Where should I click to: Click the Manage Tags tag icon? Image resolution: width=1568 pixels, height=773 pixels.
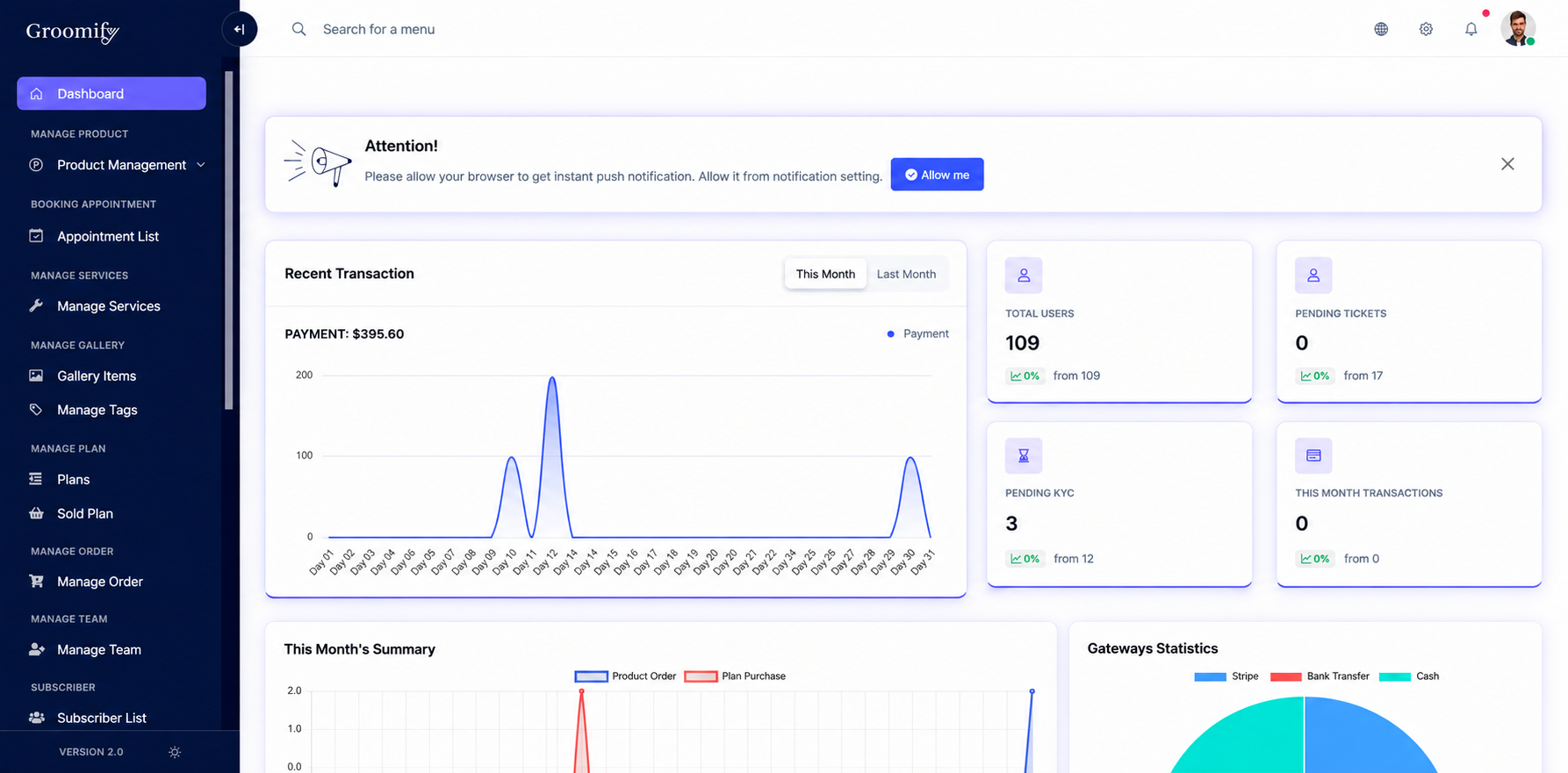(x=36, y=410)
